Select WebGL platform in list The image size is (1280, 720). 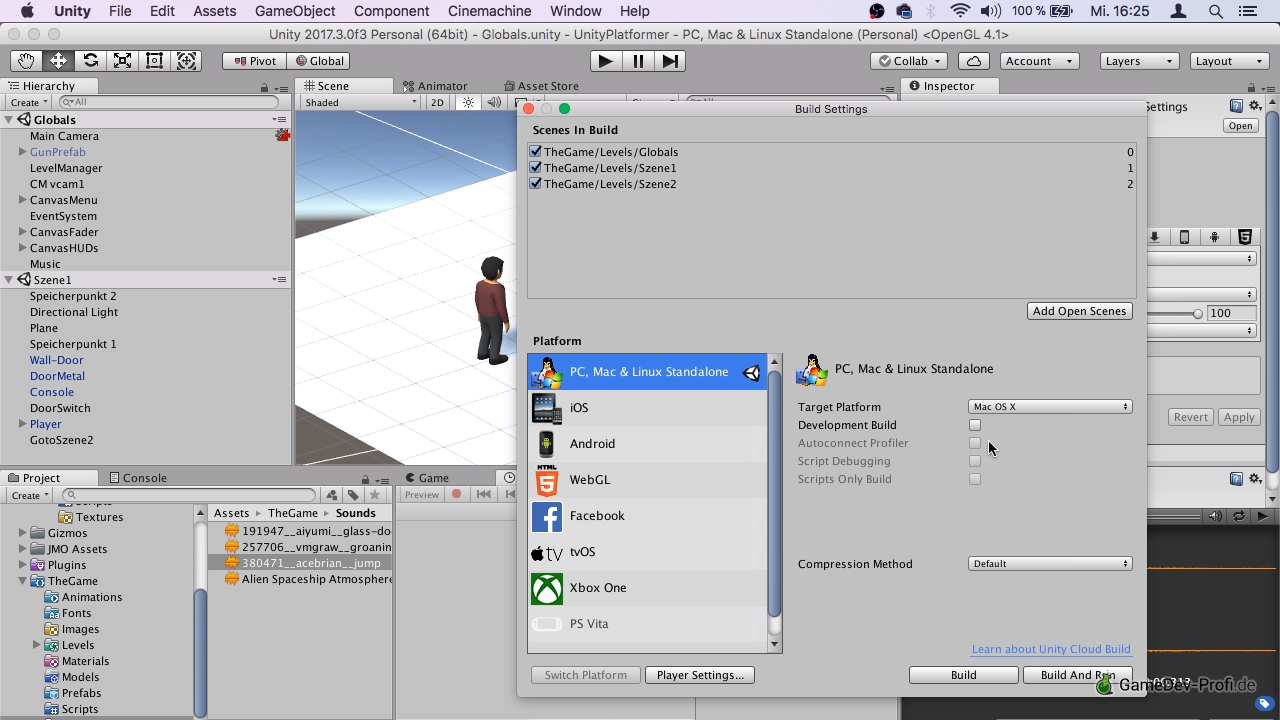(647, 480)
